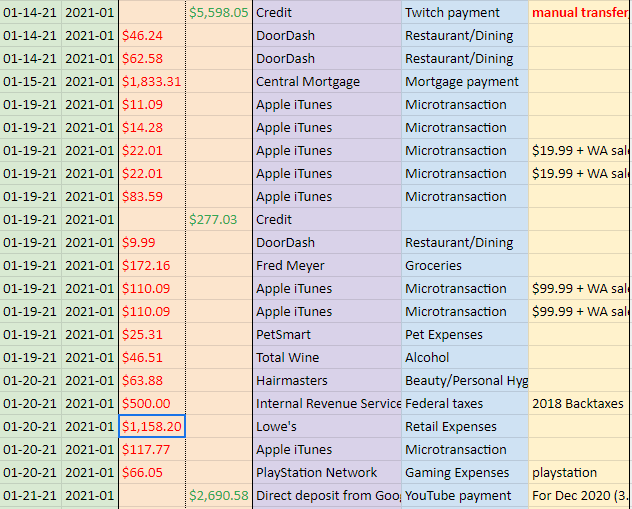Image resolution: width=632 pixels, height=509 pixels.
Task: Click the Pet Expenses category cell
Action: [x=465, y=334]
